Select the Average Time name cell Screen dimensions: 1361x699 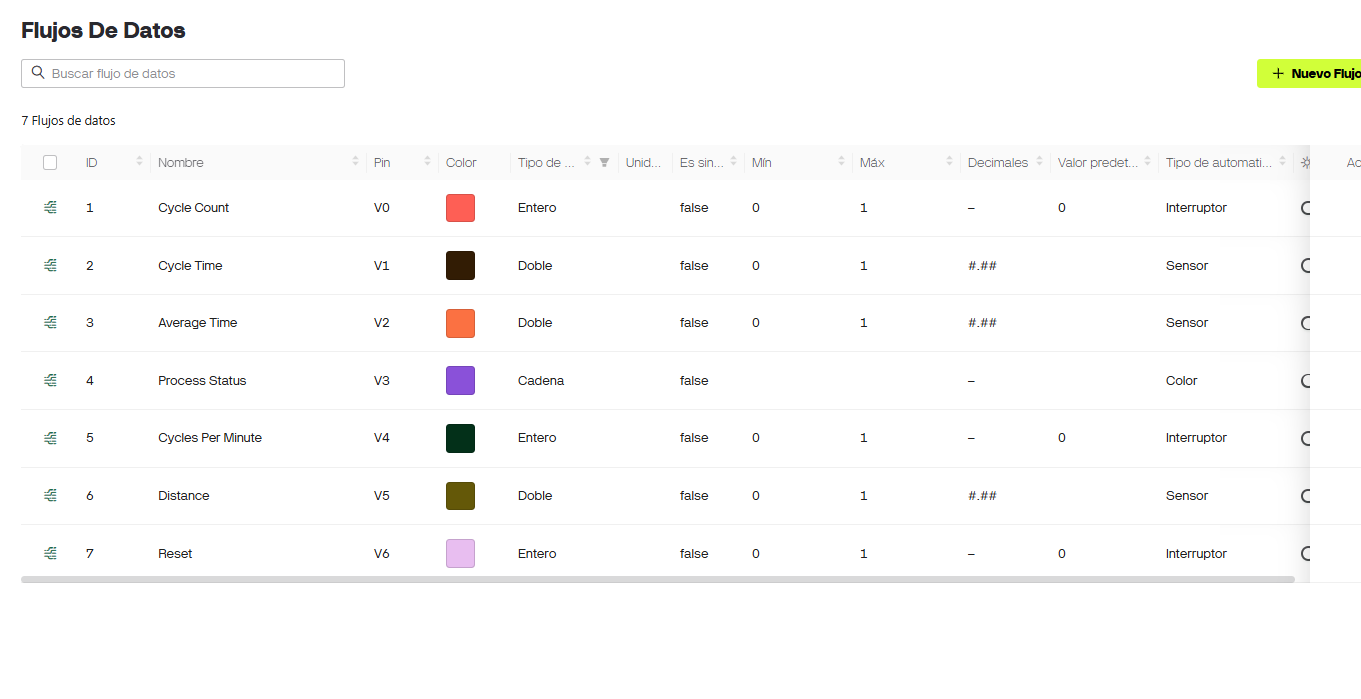198,322
